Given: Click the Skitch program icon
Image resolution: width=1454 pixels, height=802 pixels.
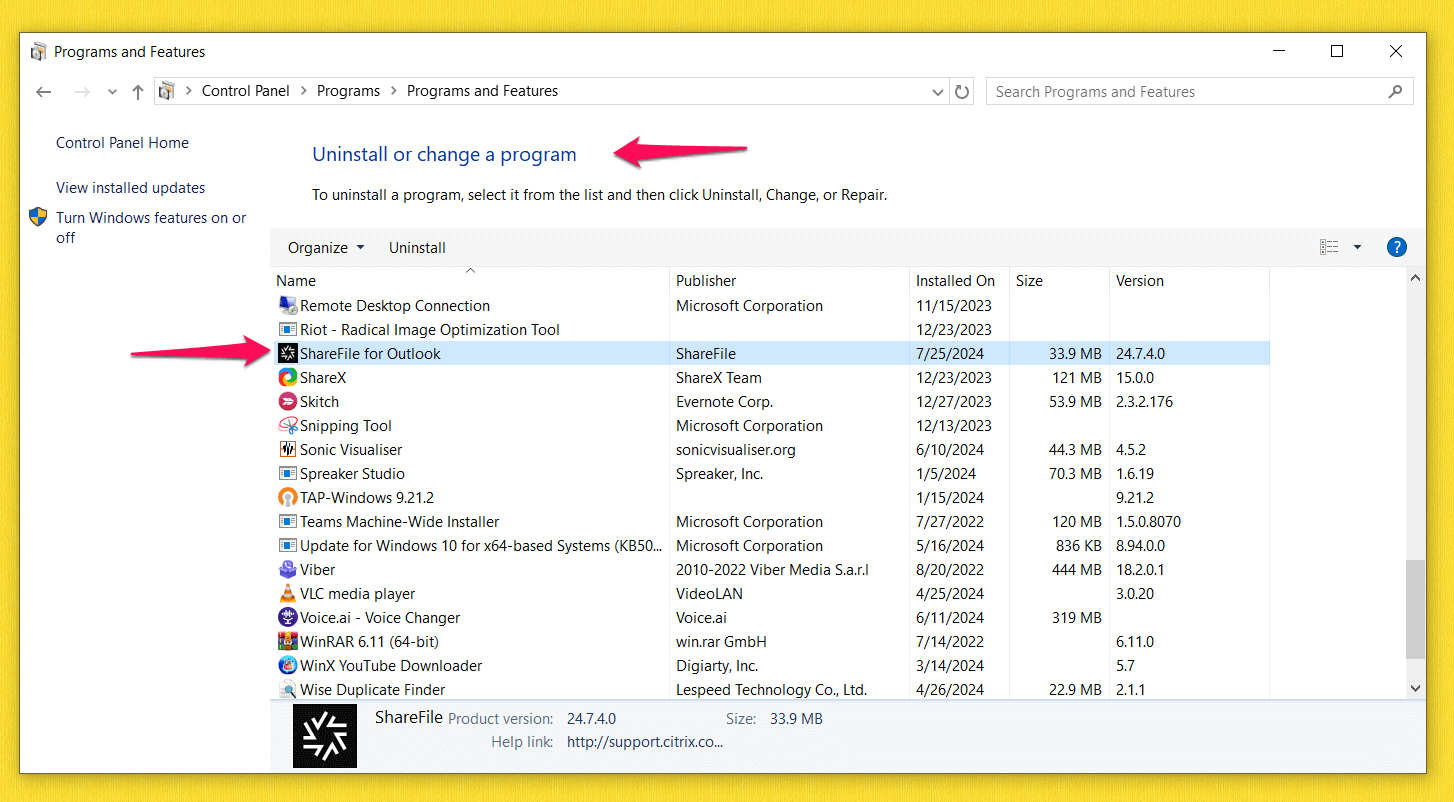Looking at the screenshot, I should [x=288, y=401].
